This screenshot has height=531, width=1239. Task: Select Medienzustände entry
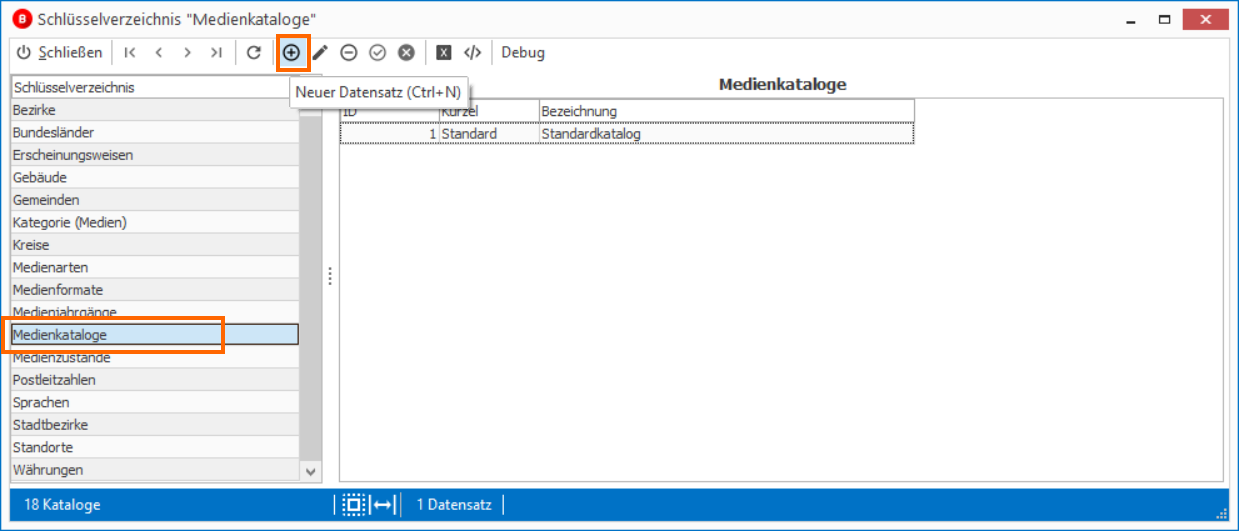pyautogui.click(x=154, y=357)
